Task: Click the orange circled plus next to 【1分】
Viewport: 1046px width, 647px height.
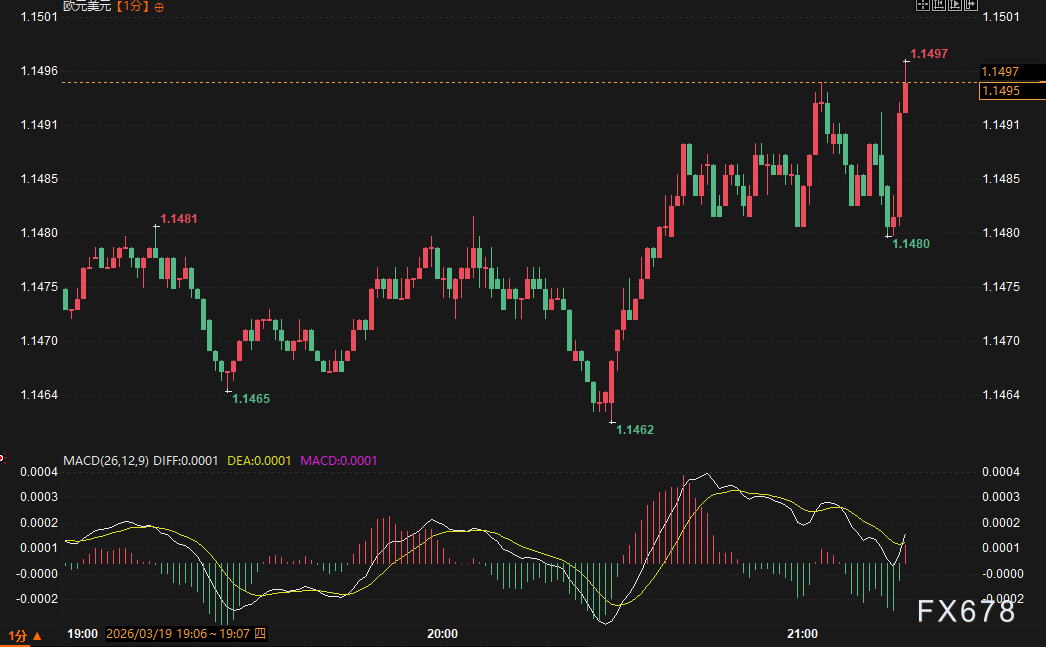Action: pyautogui.click(x=159, y=7)
